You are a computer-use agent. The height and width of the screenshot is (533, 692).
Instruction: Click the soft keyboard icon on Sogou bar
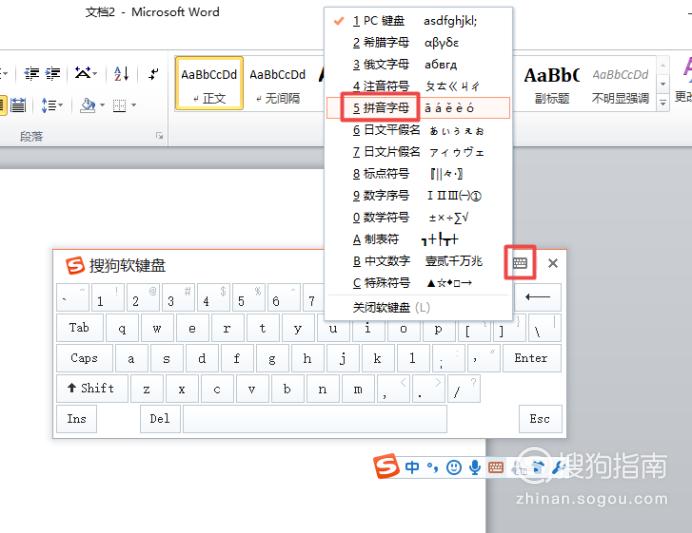[496, 467]
